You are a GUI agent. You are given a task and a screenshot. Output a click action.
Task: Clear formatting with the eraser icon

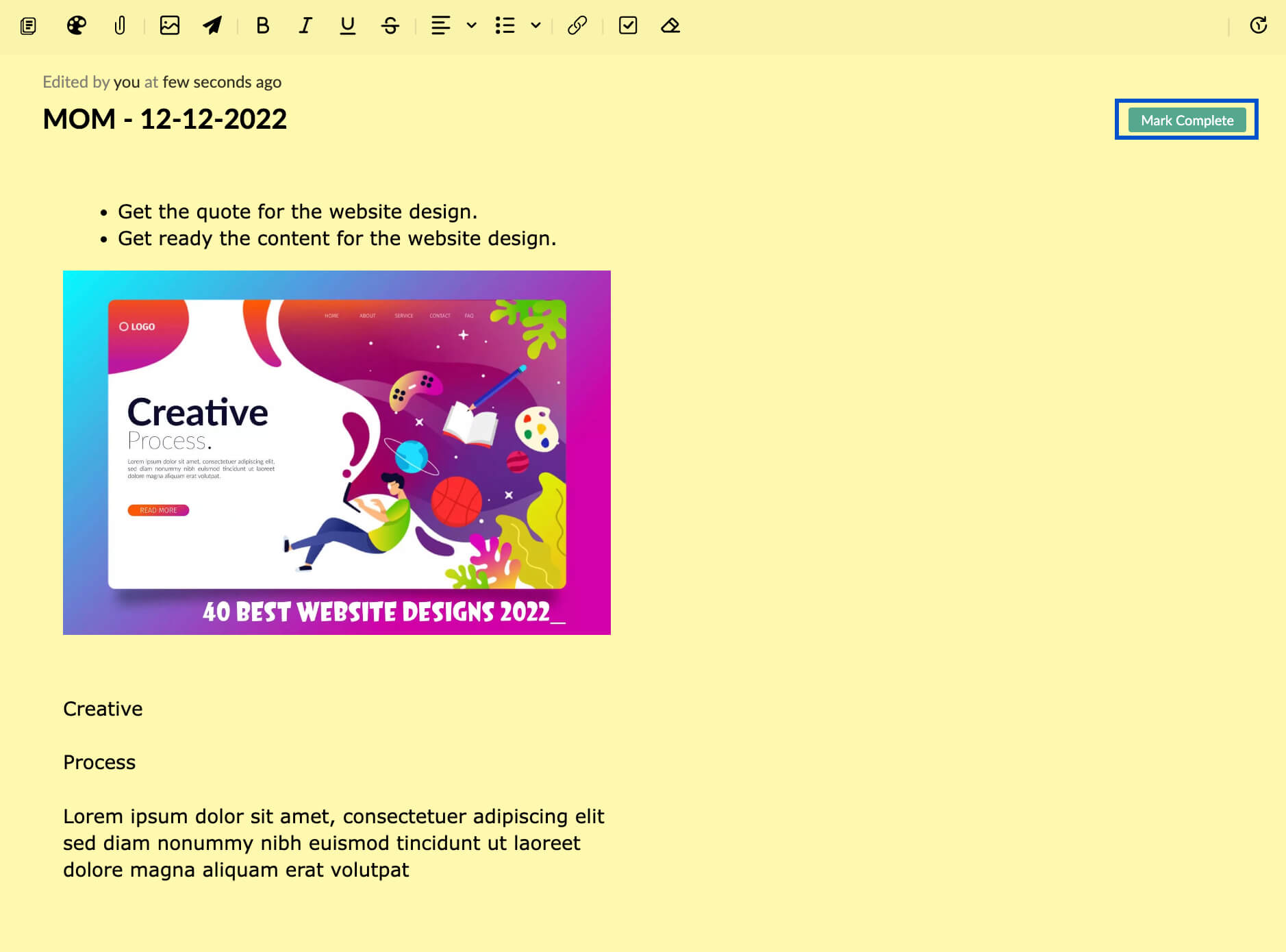[670, 26]
